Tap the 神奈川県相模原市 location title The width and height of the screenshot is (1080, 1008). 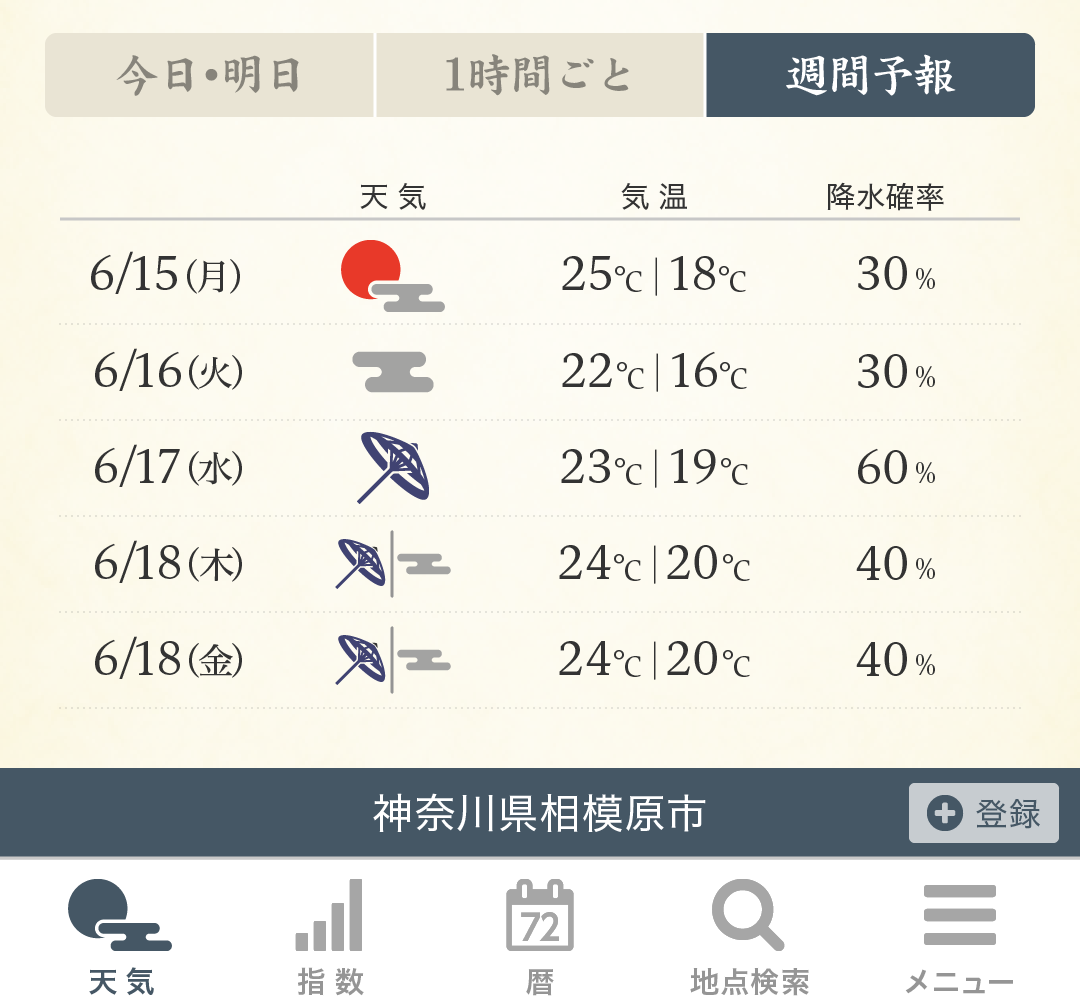(539, 814)
